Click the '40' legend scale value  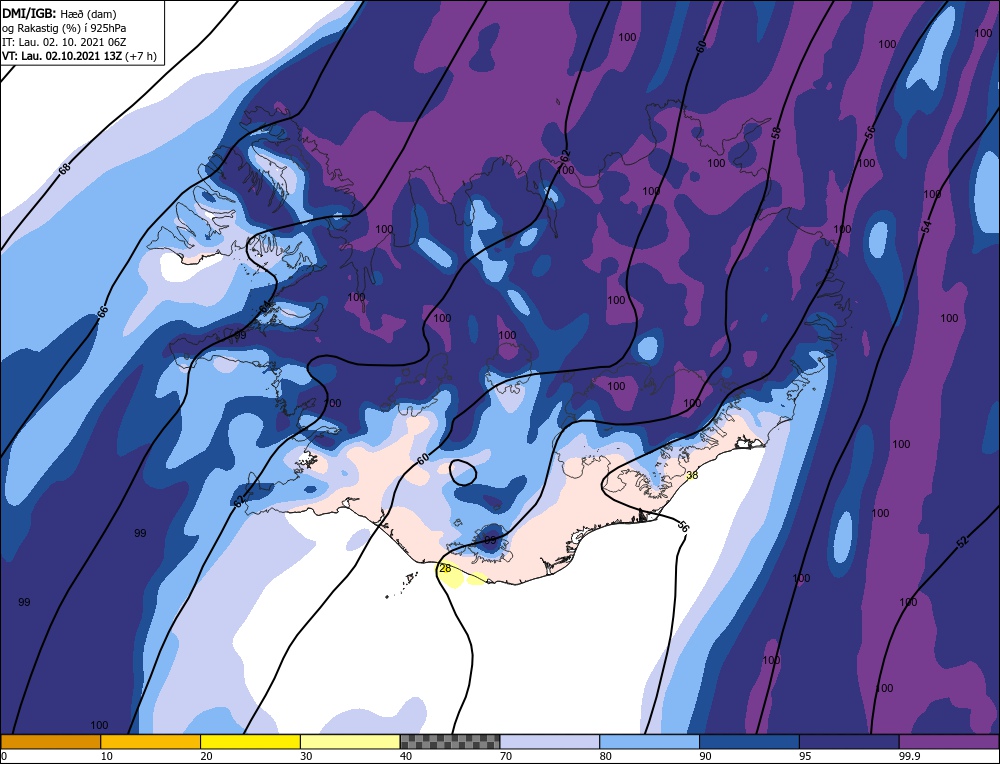(406, 756)
